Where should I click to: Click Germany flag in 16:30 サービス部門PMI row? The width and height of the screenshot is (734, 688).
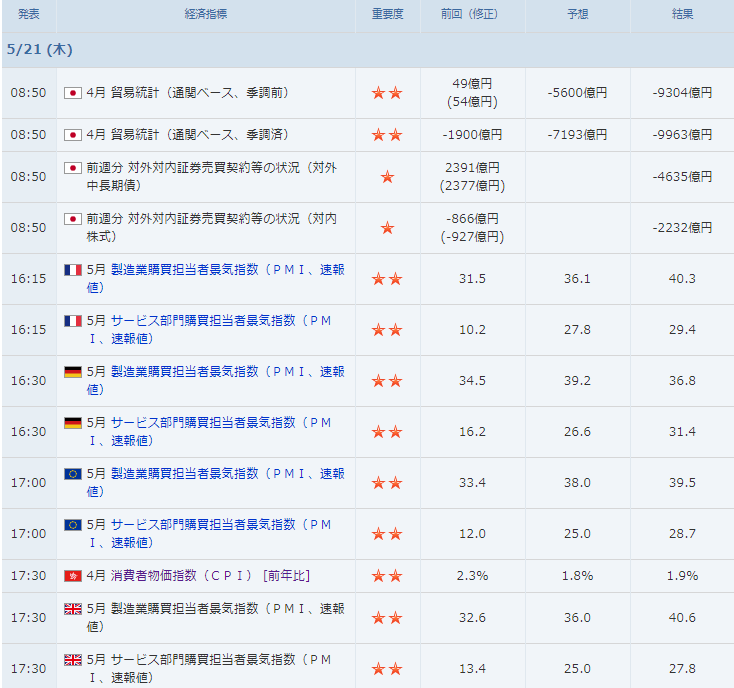(x=73, y=423)
